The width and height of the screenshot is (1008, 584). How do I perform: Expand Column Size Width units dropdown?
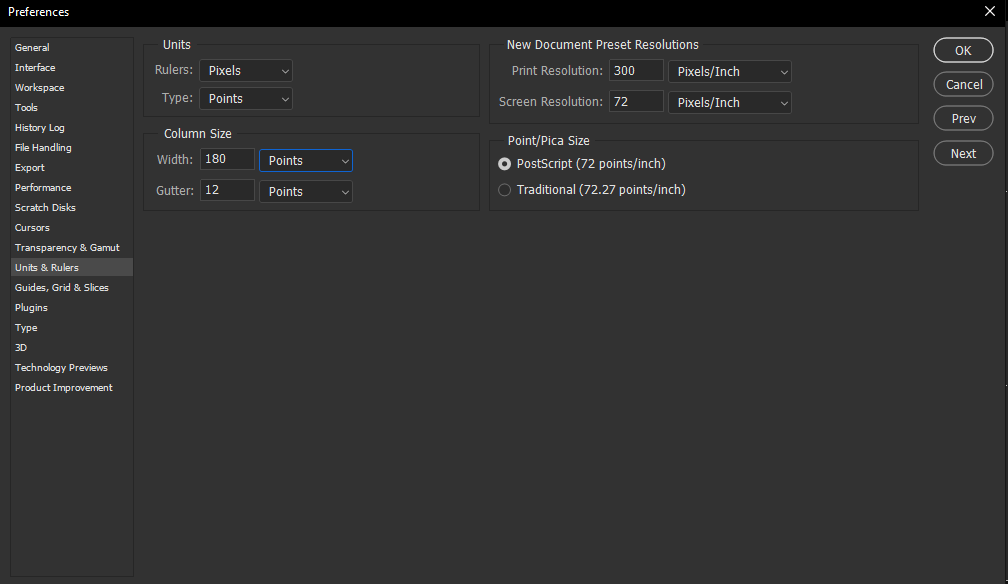(x=305, y=161)
